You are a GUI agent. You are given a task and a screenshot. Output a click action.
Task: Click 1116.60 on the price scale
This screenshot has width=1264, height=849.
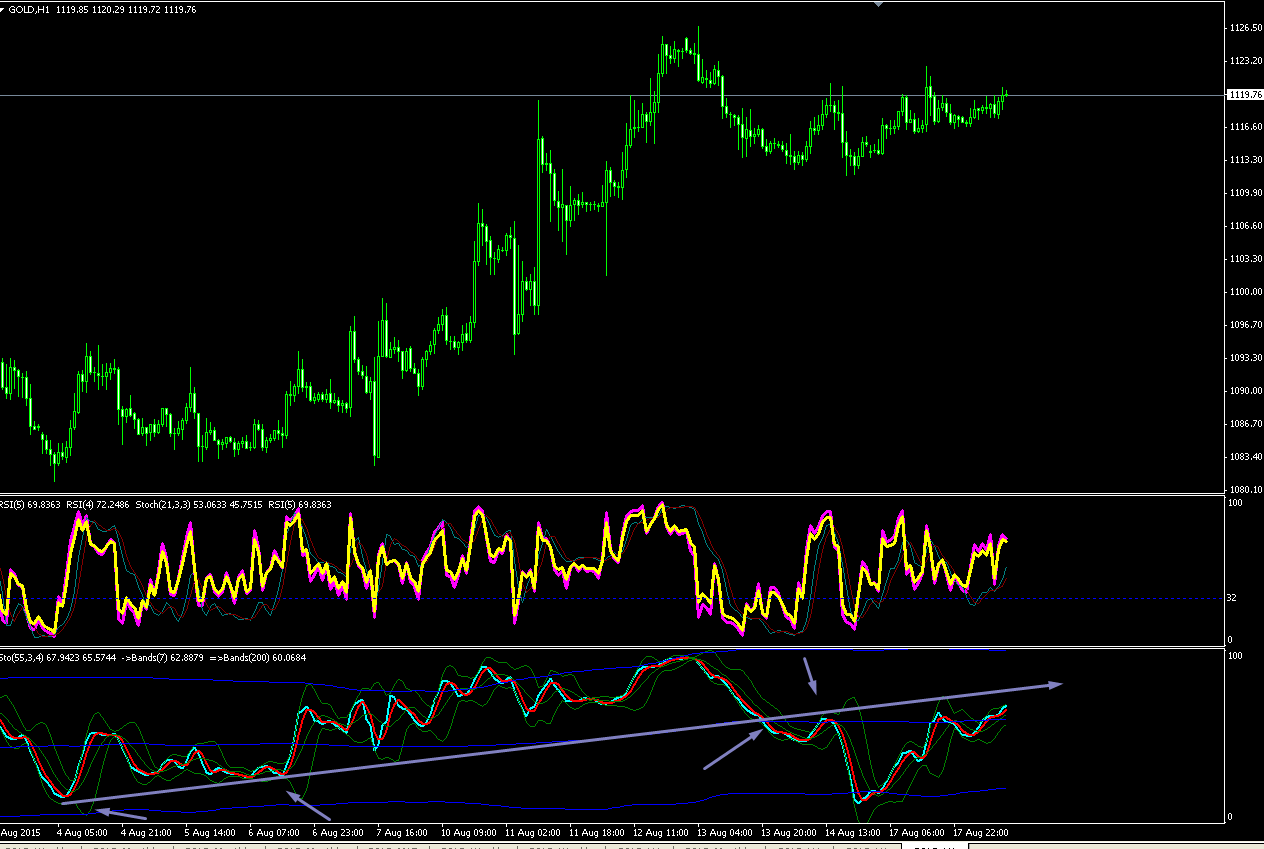[1245, 127]
